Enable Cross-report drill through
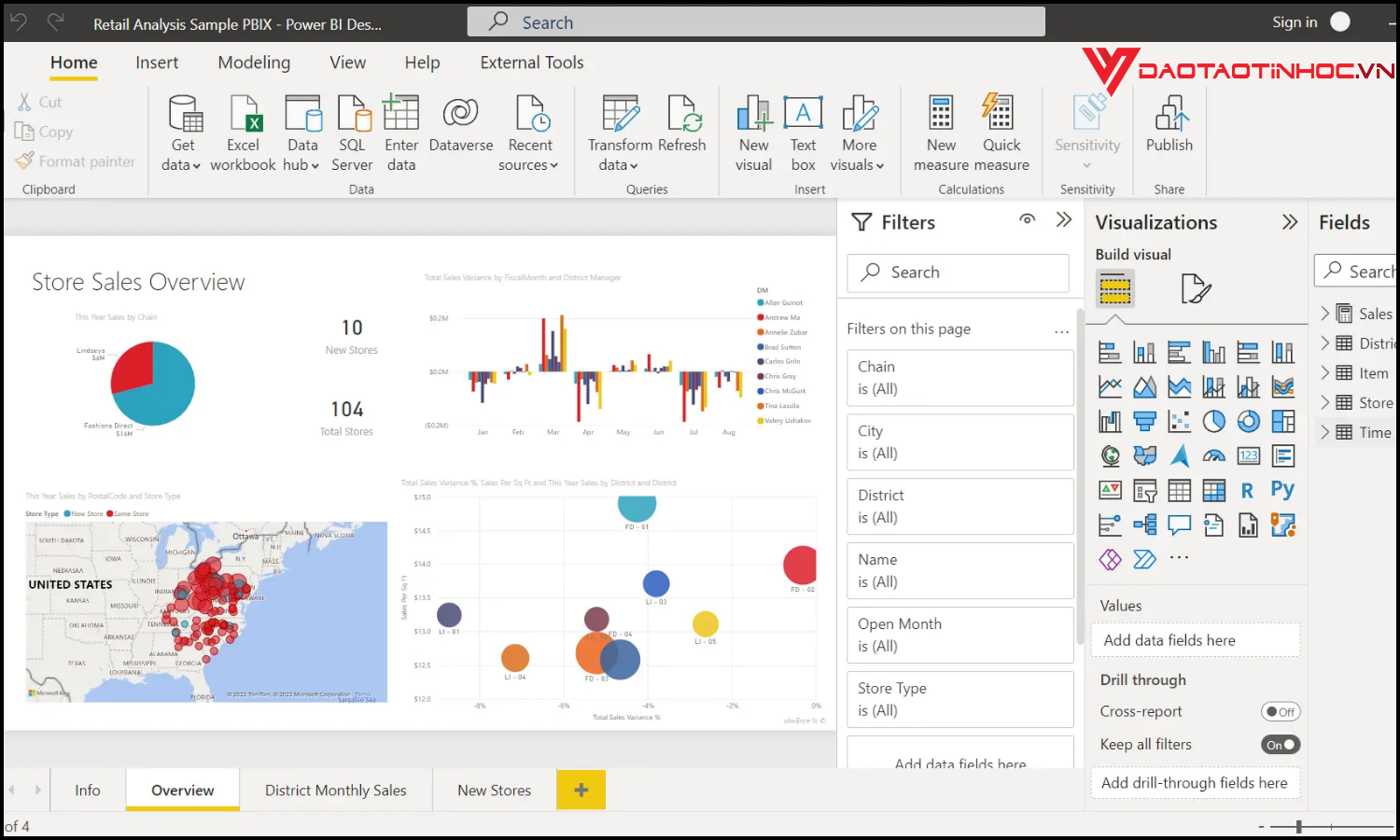Image resolution: width=1400 pixels, height=840 pixels. pos(1280,711)
